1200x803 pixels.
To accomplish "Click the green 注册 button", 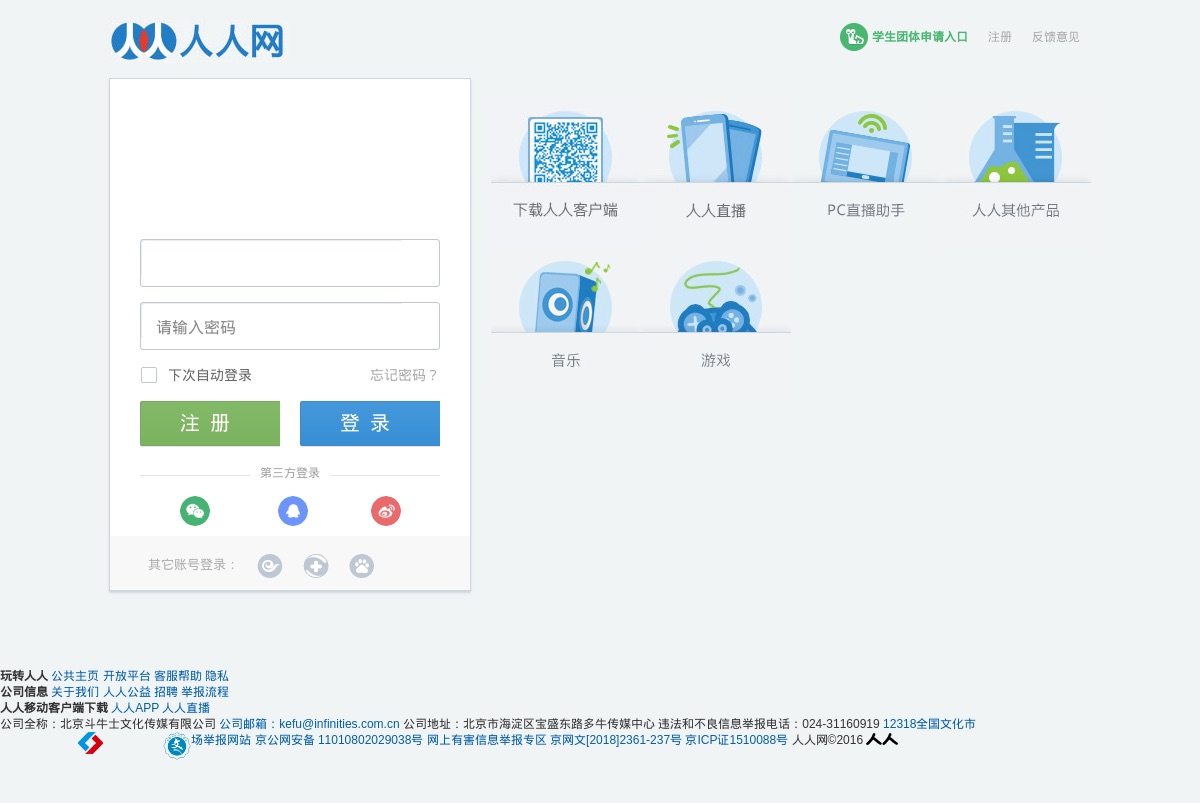I will (x=210, y=424).
